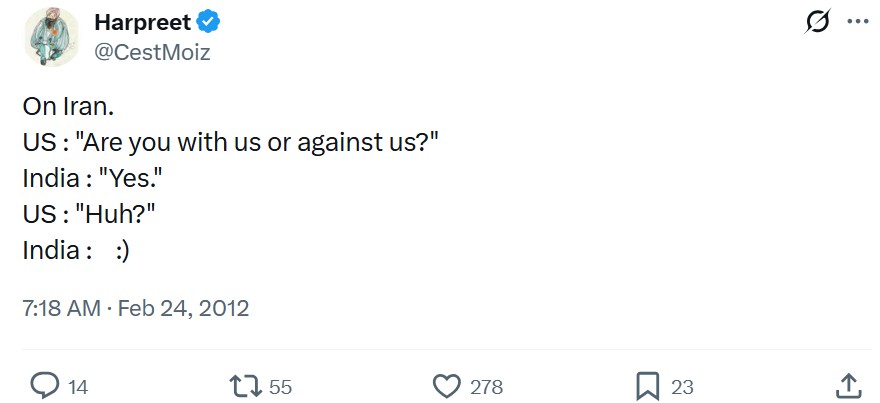Image resolution: width=880 pixels, height=403 pixels.
Task: Click the US "Huh?" tweet line
Action: 89,214
